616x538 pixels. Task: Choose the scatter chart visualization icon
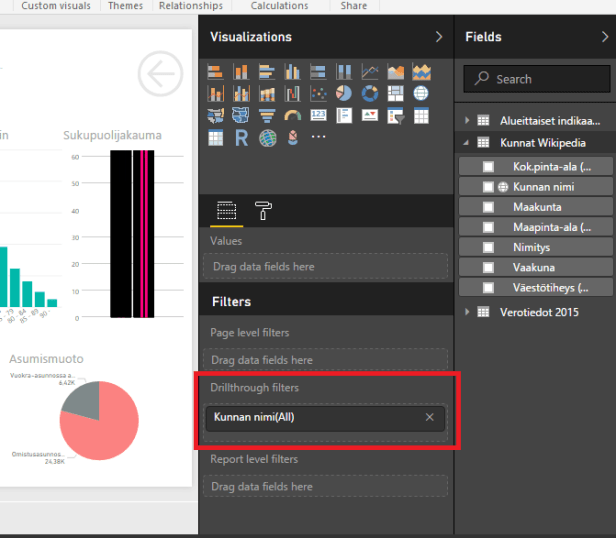[319, 93]
